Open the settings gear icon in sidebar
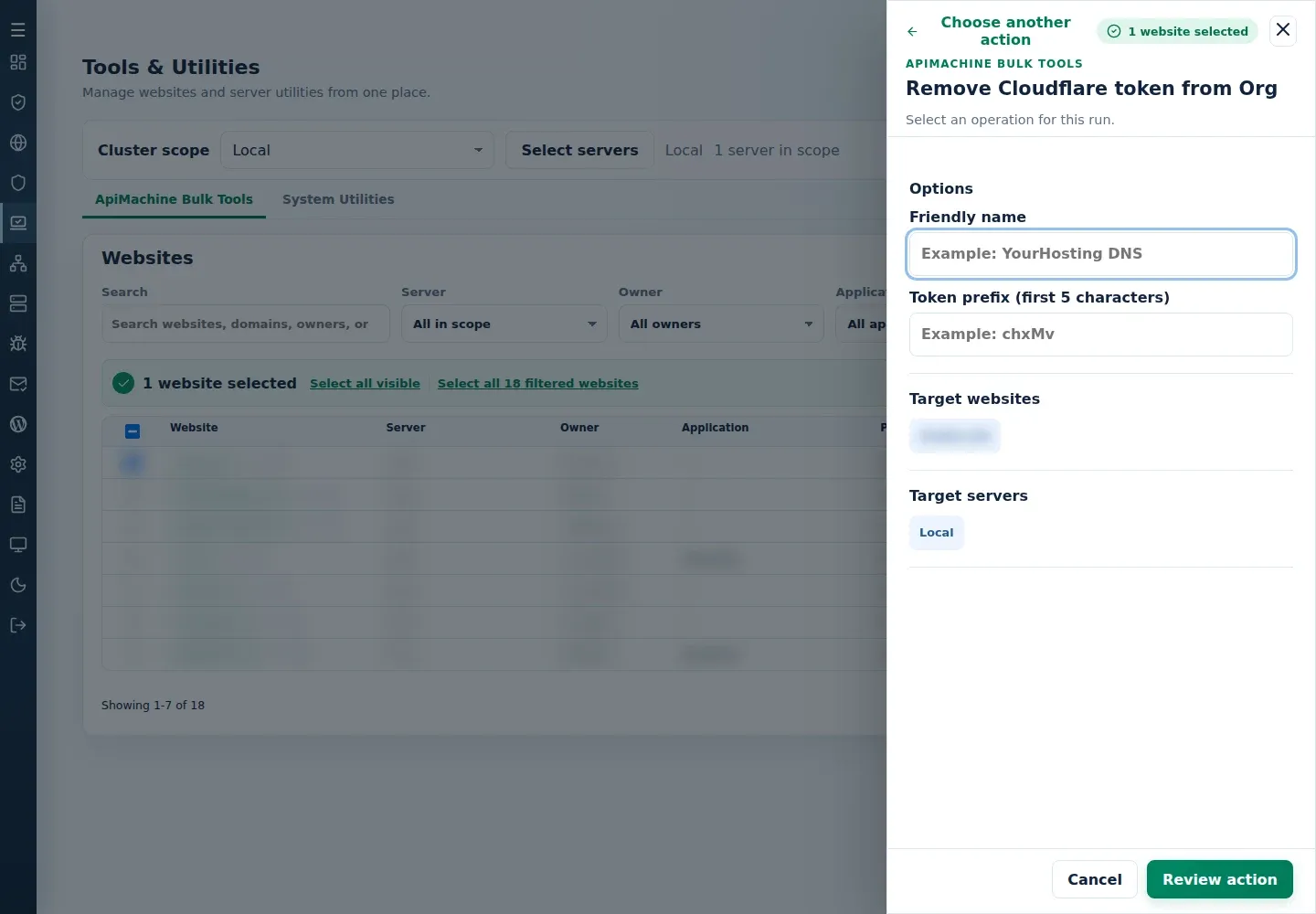 [18, 464]
